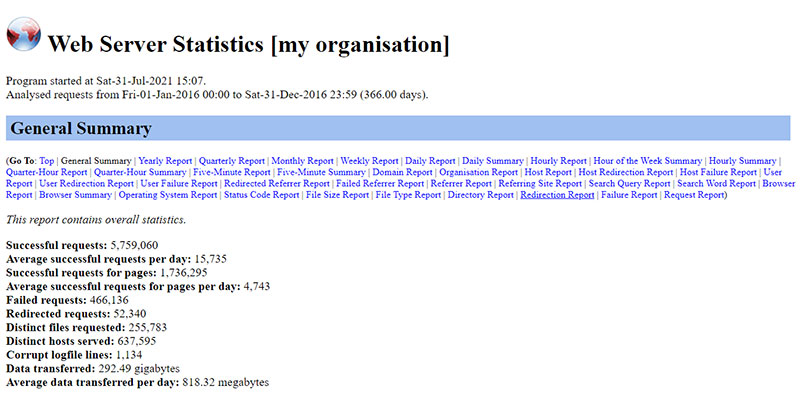The image size is (800, 396).
Task: Go to the Monthly Report
Action: (x=303, y=161)
